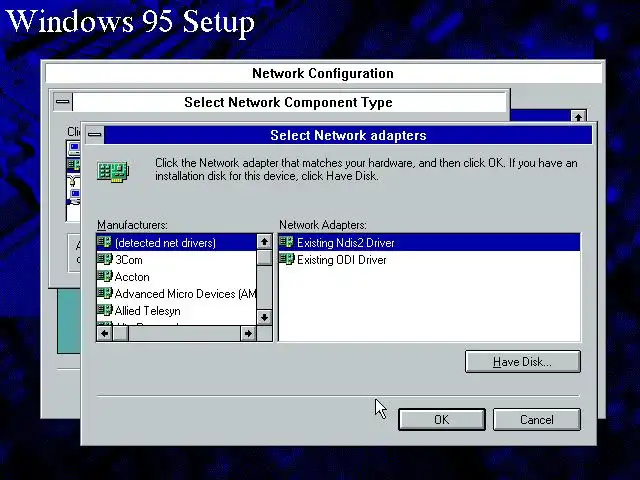Select Allied Telesyn manufacturer
Screen dimensions: 640x480
click(x=176, y=311)
